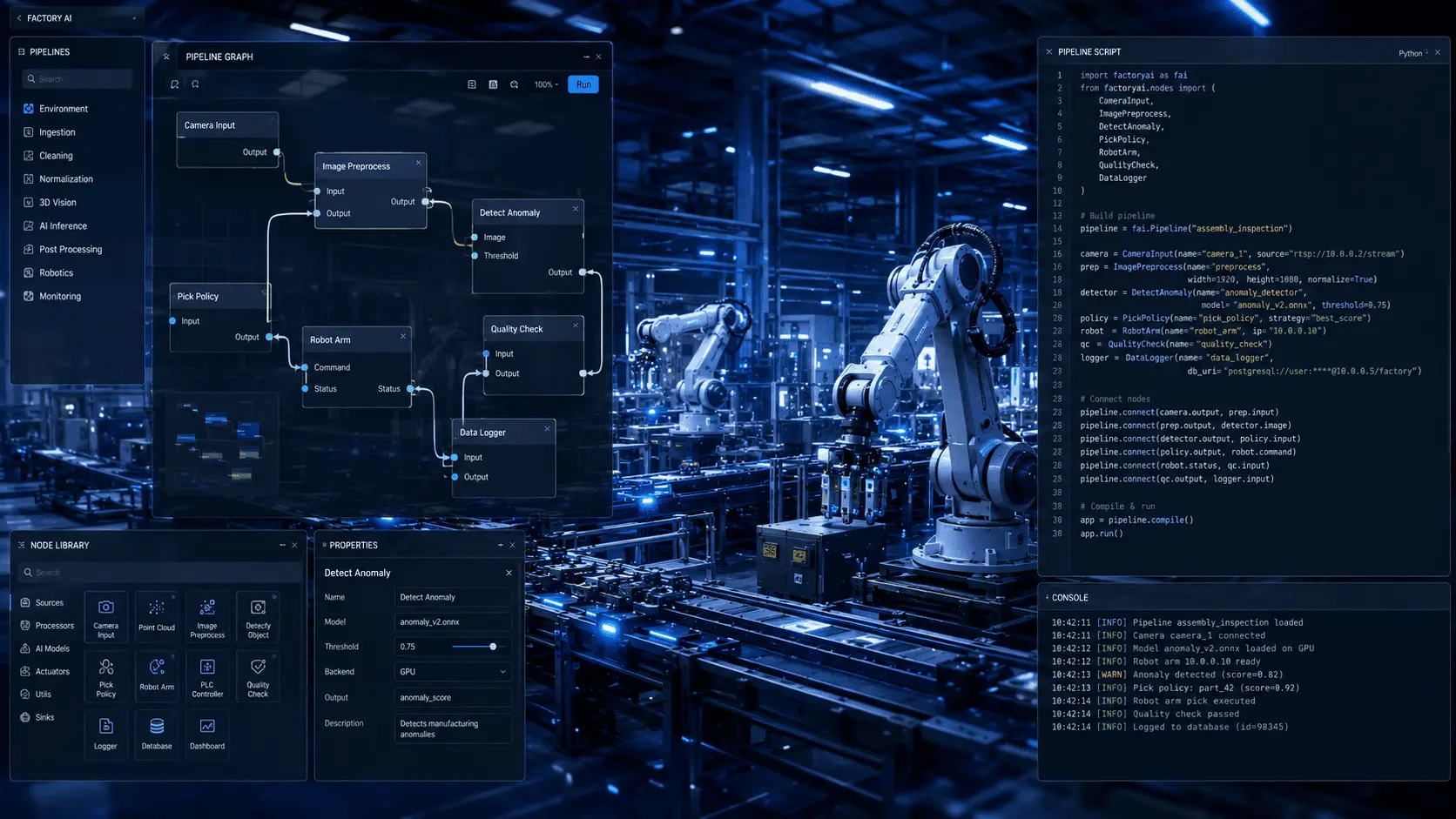This screenshot has width=1456, height=819.
Task: Show the Processors category in Node Library
Action: point(47,626)
